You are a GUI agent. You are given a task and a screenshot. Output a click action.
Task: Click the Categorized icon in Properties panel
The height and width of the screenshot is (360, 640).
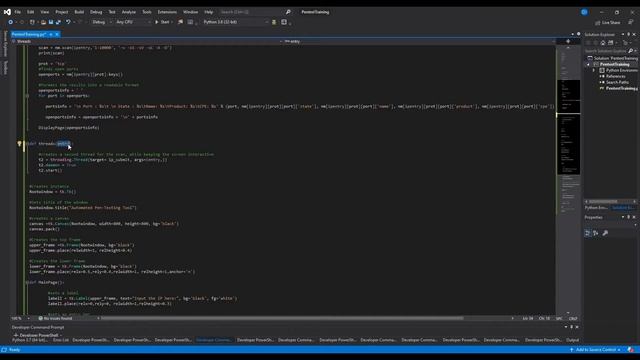pyautogui.click(x=588, y=233)
